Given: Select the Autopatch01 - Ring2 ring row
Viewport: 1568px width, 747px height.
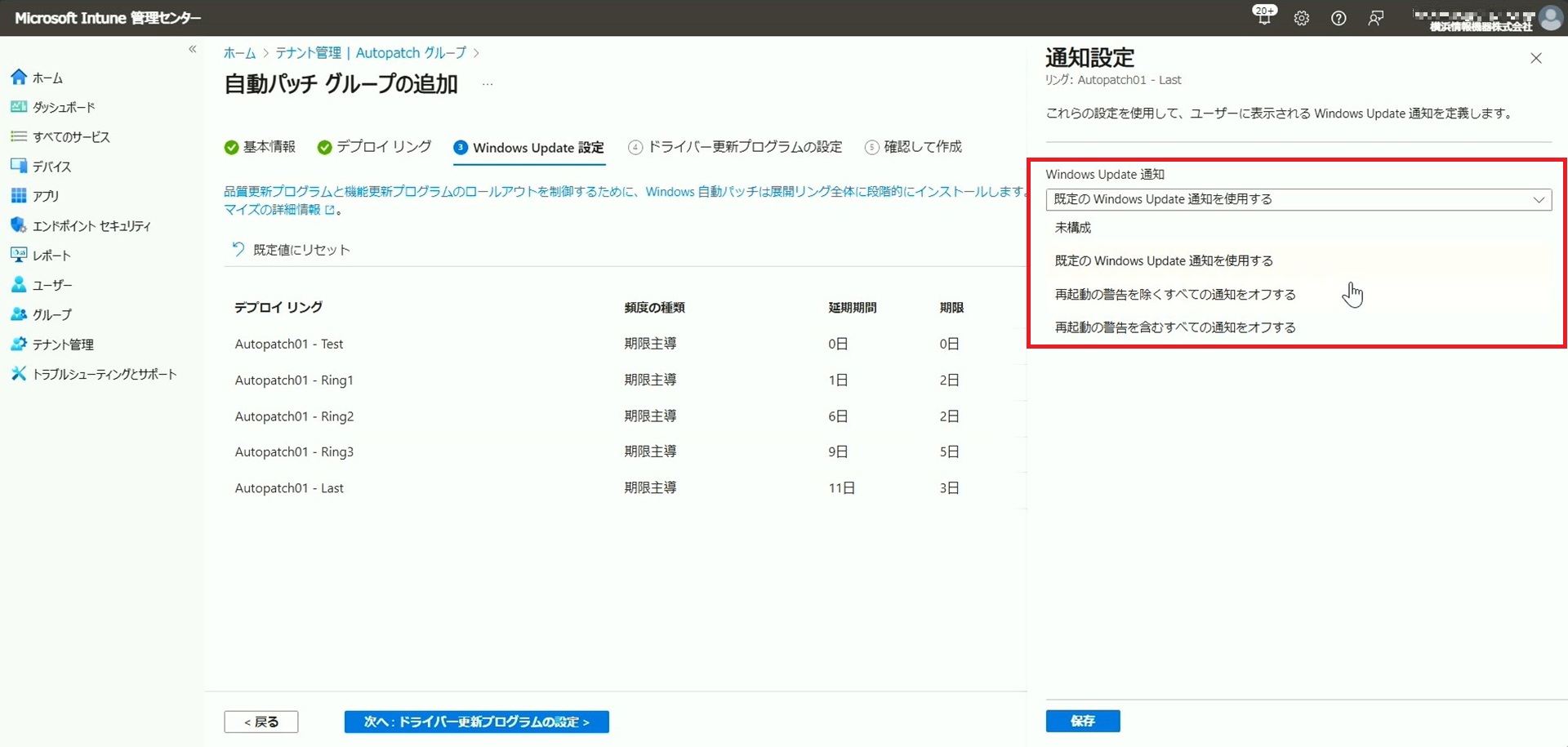Looking at the screenshot, I should pyautogui.click(x=625, y=416).
